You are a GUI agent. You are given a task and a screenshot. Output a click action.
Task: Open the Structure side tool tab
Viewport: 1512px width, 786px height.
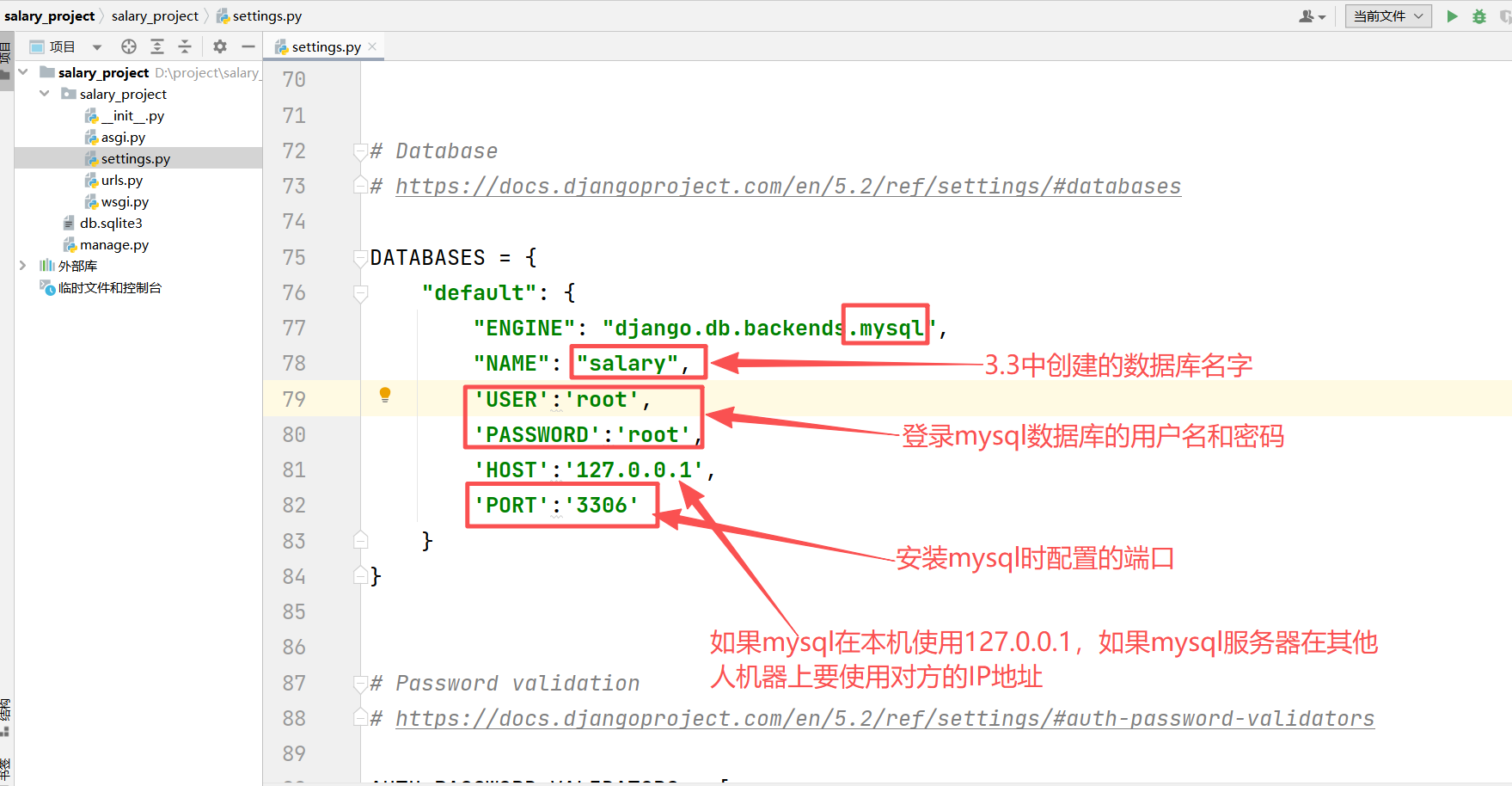pyautogui.click(x=6, y=716)
